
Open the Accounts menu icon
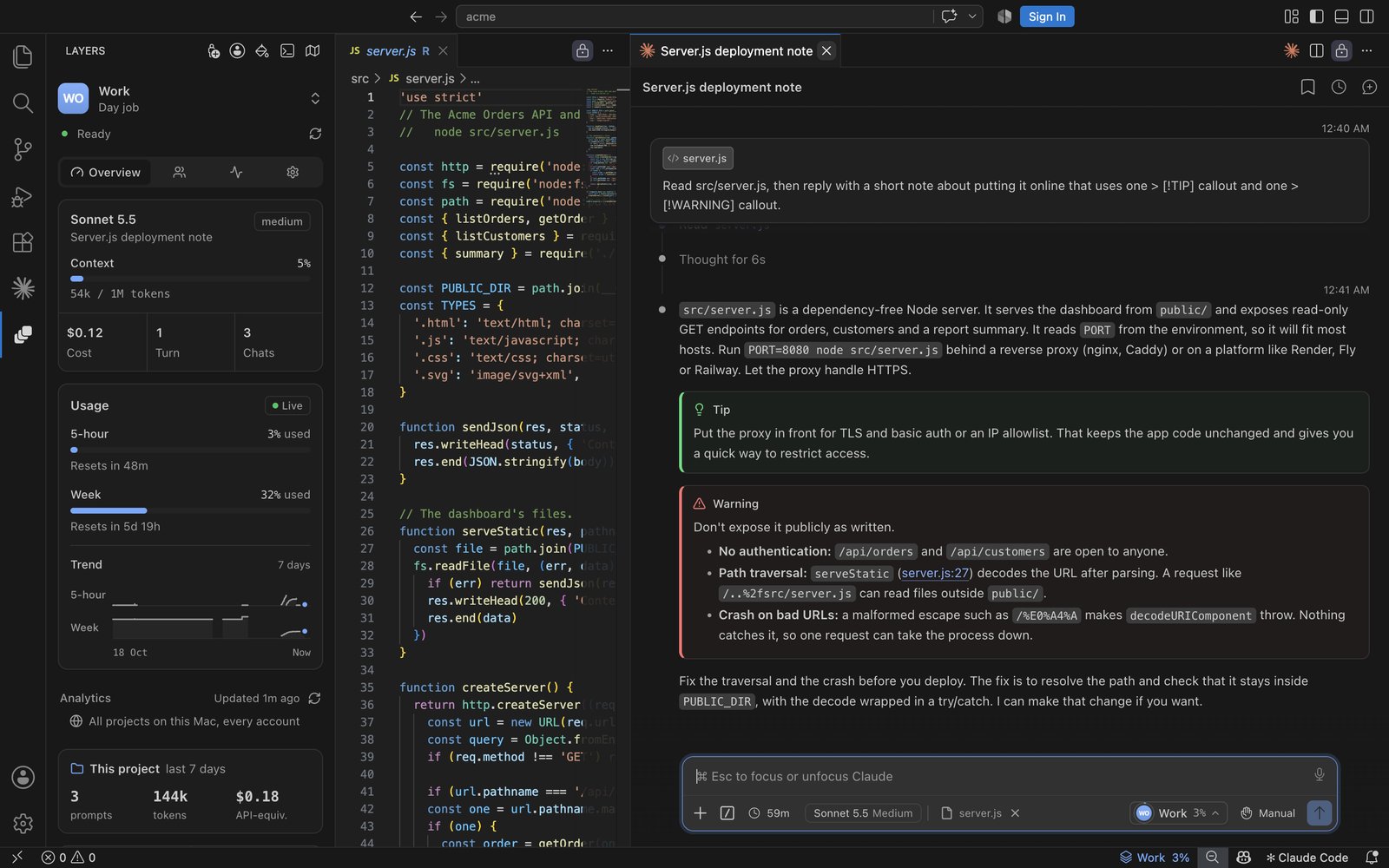pos(23,777)
